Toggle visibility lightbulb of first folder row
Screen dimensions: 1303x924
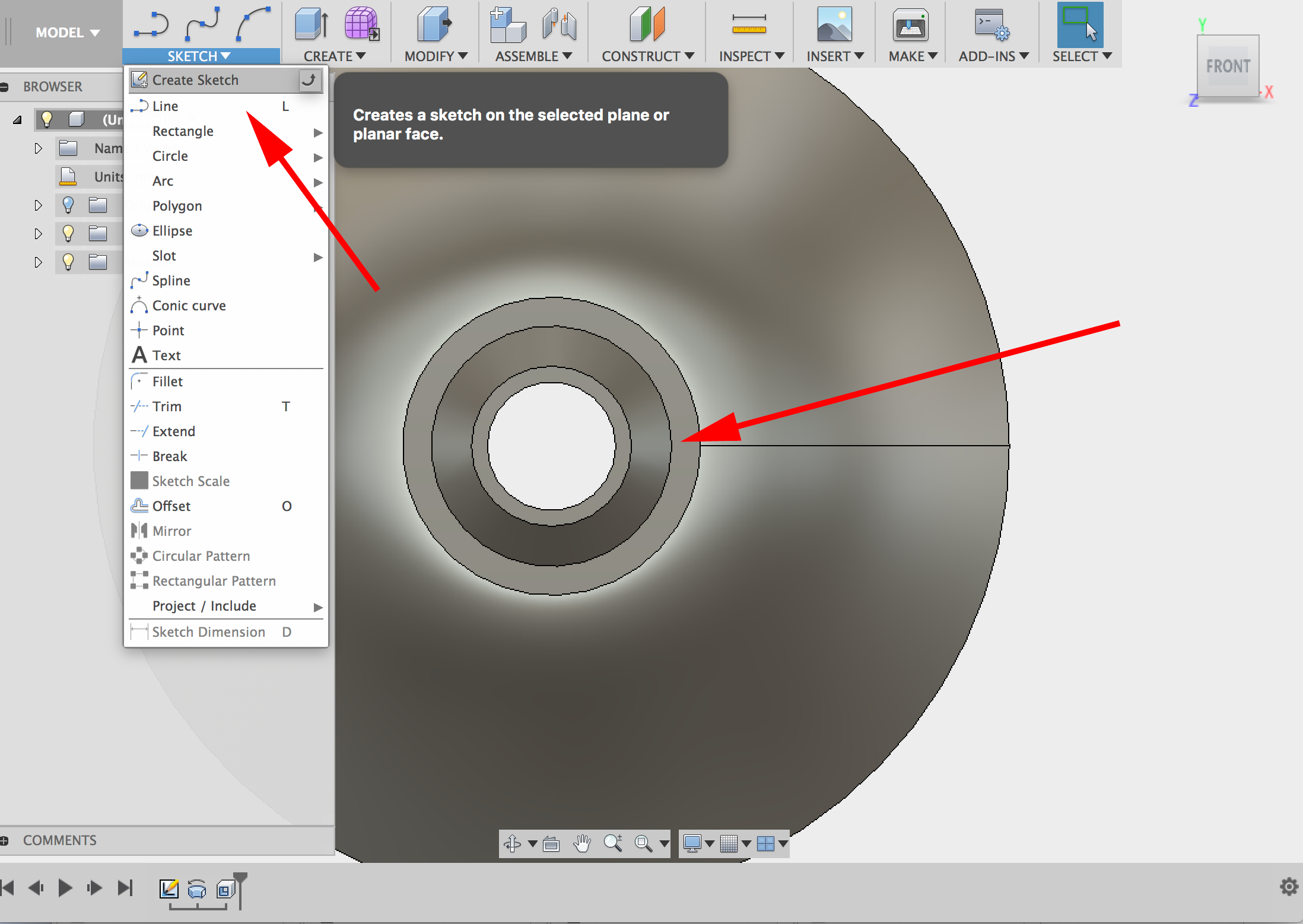pyautogui.click(x=68, y=205)
